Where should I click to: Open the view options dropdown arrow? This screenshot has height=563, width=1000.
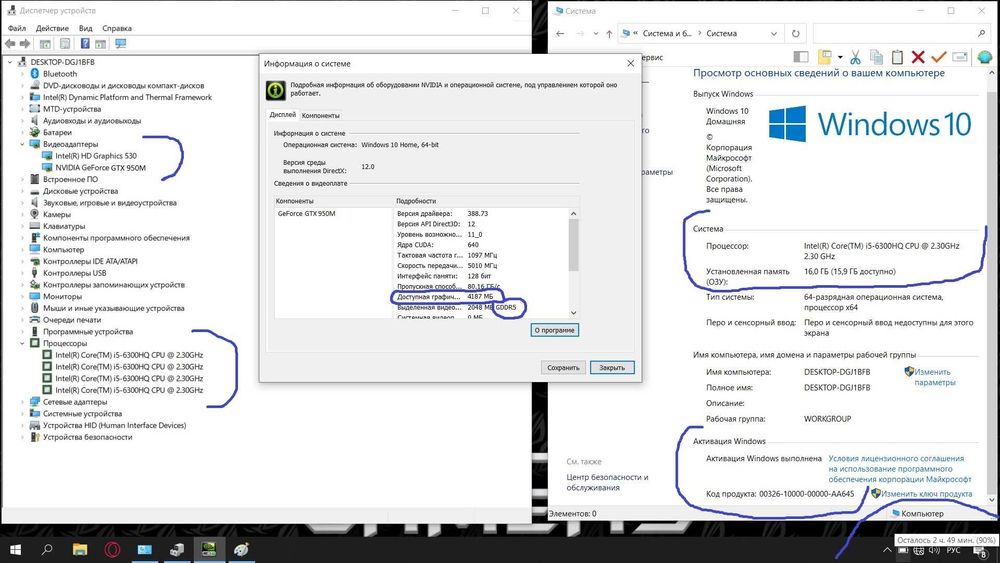tap(840, 57)
